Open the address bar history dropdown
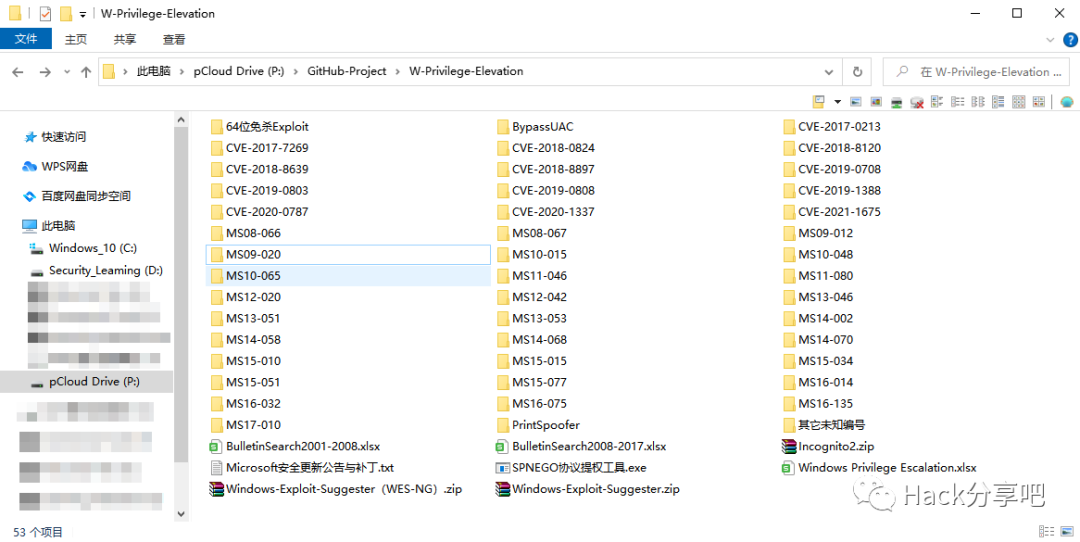Screen dimensions: 1080x542 click(x=829, y=72)
